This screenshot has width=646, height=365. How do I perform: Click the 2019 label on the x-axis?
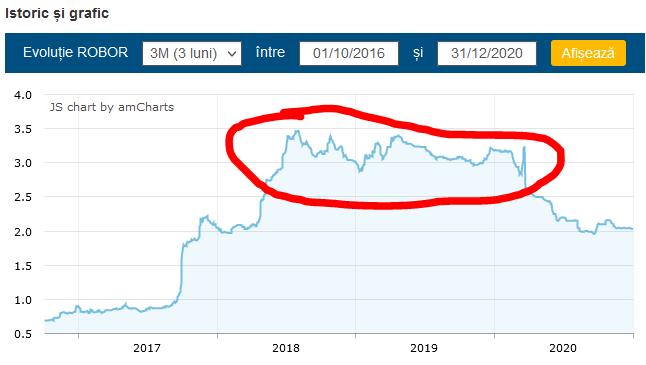pyautogui.click(x=424, y=349)
